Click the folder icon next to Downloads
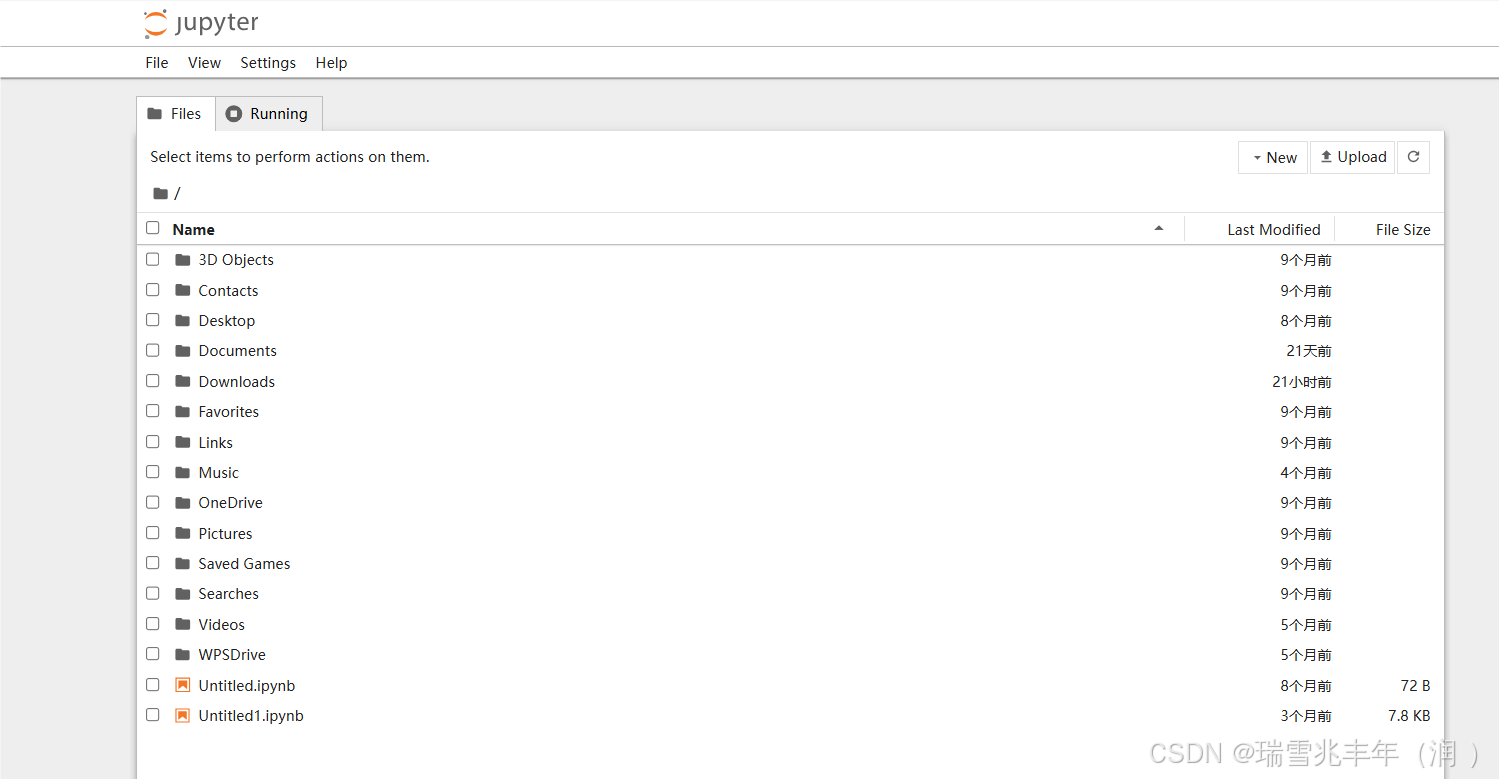 (x=182, y=381)
